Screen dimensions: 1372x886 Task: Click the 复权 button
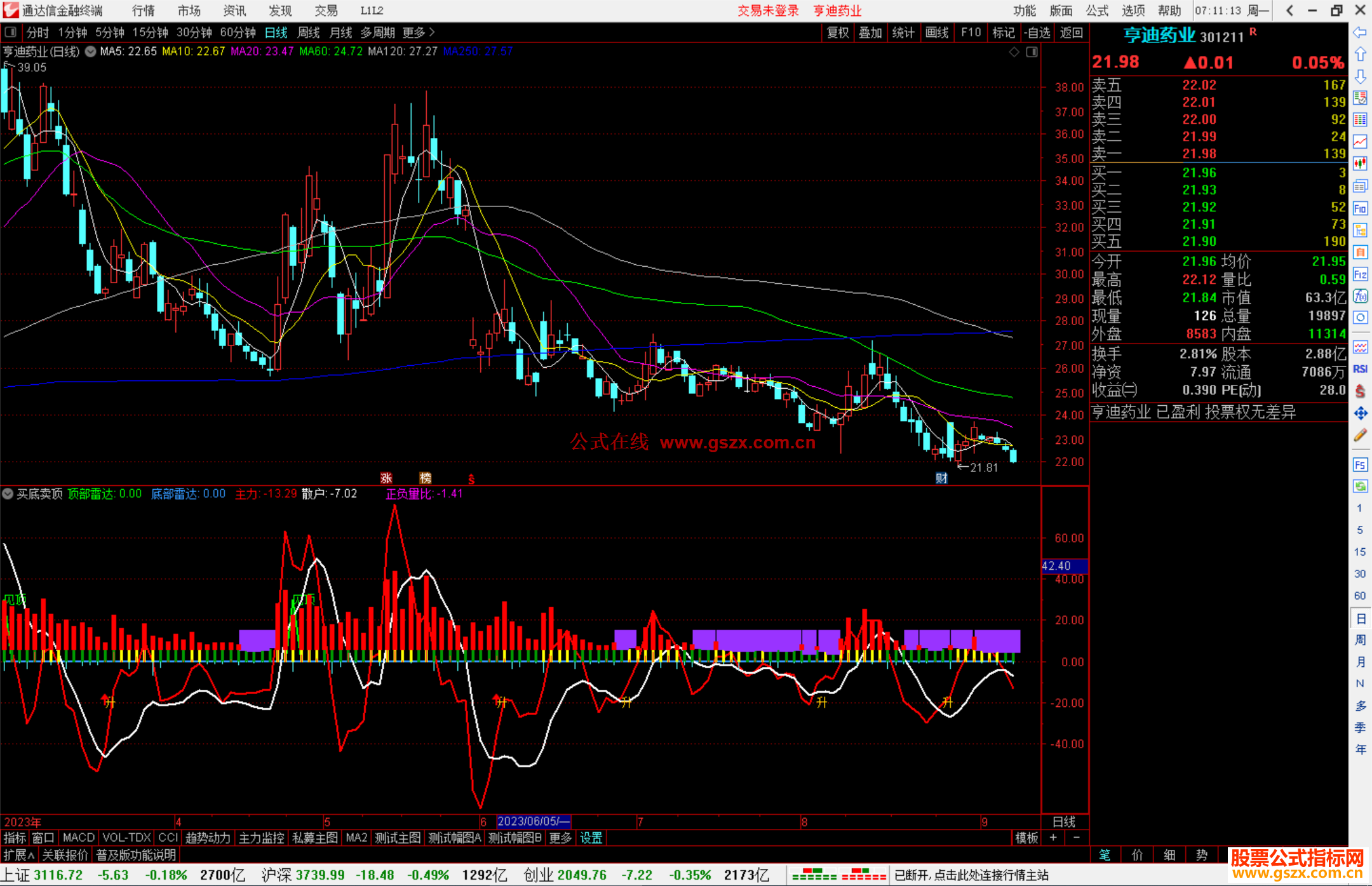tap(837, 32)
